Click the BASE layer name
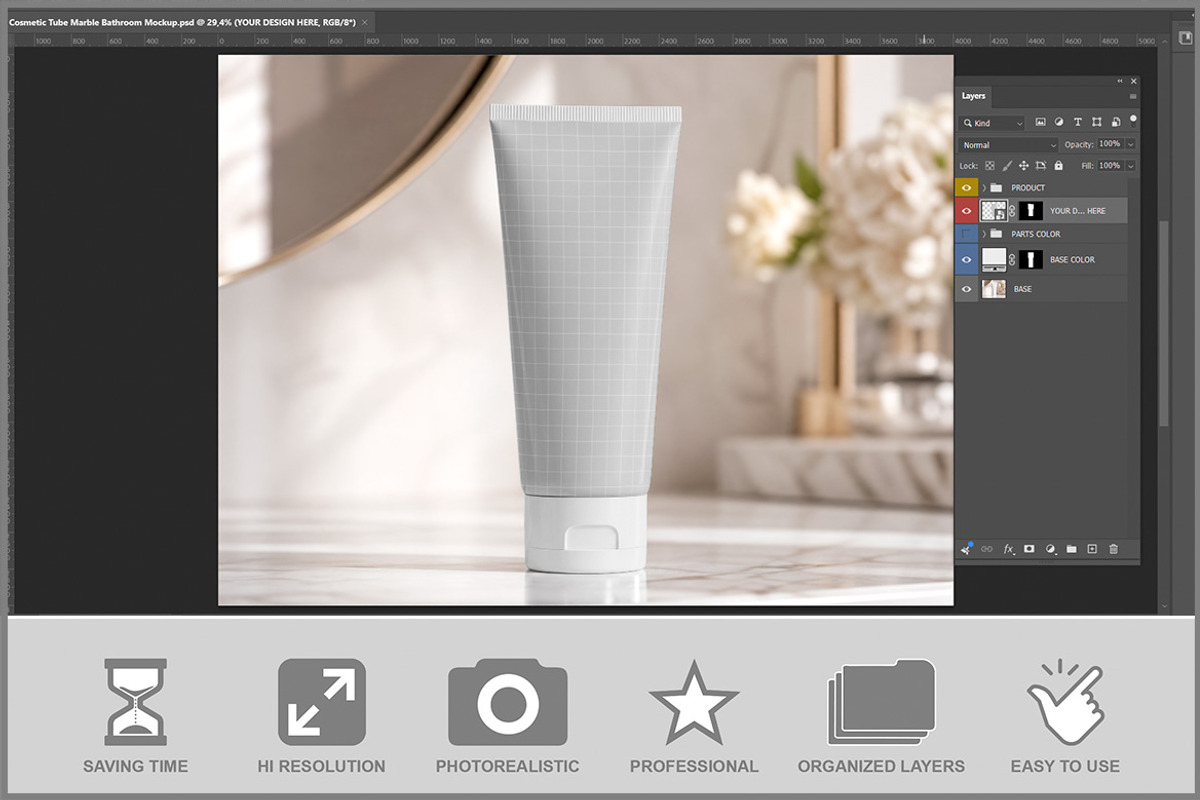Image resolution: width=1200 pixels, height=800 pixels. tap(1022, 289)
